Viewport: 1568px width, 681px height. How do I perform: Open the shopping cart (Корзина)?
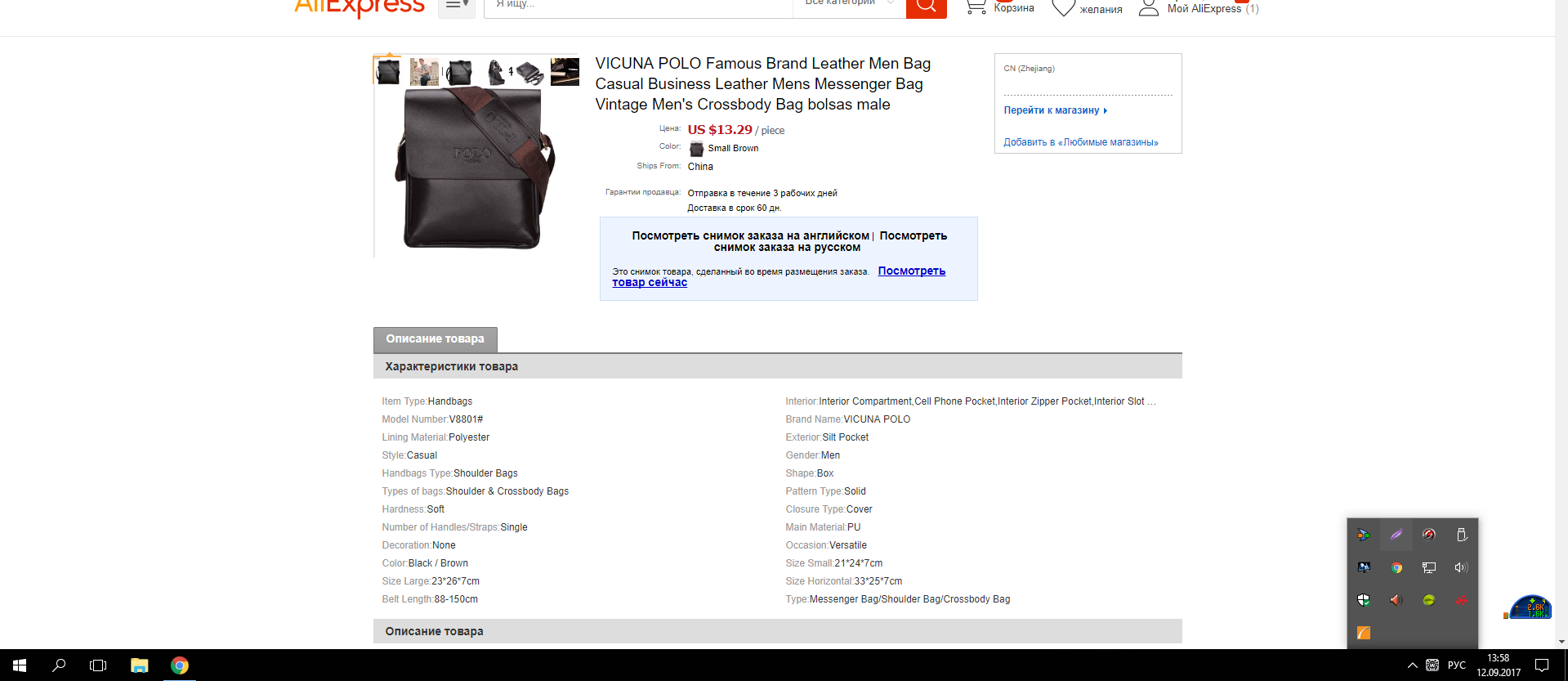999,7
